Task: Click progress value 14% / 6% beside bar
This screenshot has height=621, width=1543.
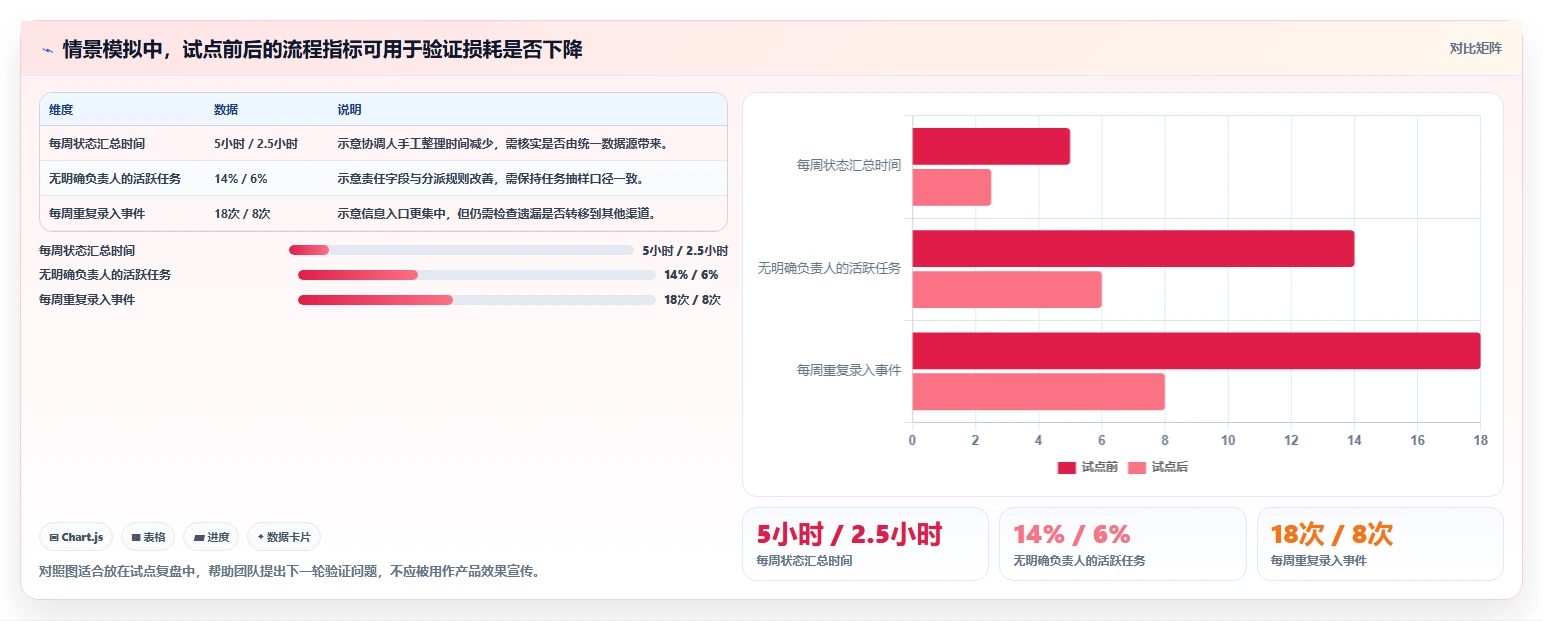Action: 691,275
